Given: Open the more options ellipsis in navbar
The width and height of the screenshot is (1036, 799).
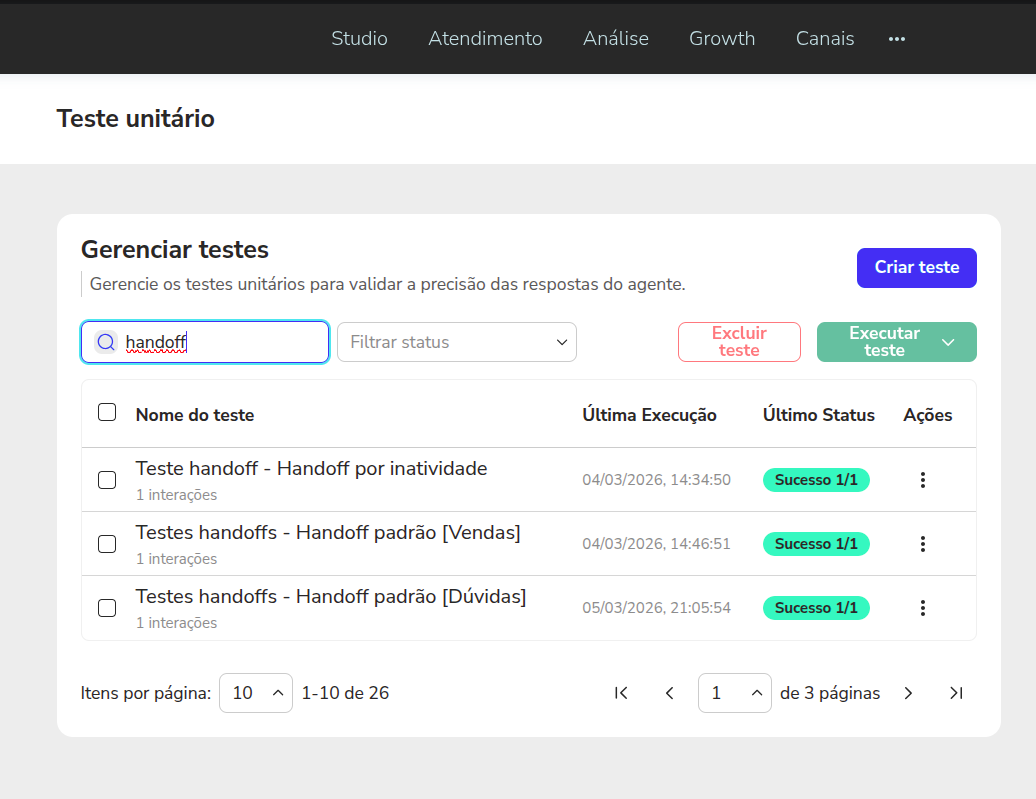Looking at the screenshot, I should (897, 39).
